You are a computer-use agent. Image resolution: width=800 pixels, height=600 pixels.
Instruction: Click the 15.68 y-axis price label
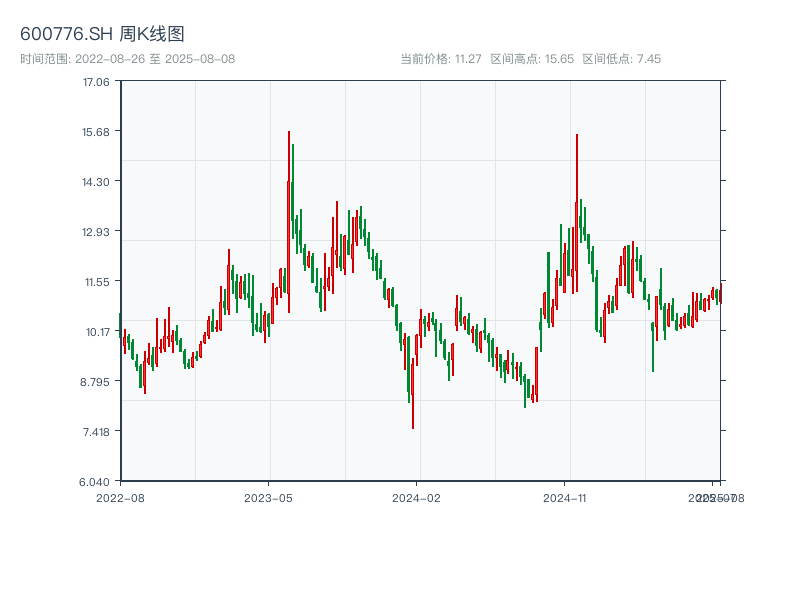(x=96, y=132)
